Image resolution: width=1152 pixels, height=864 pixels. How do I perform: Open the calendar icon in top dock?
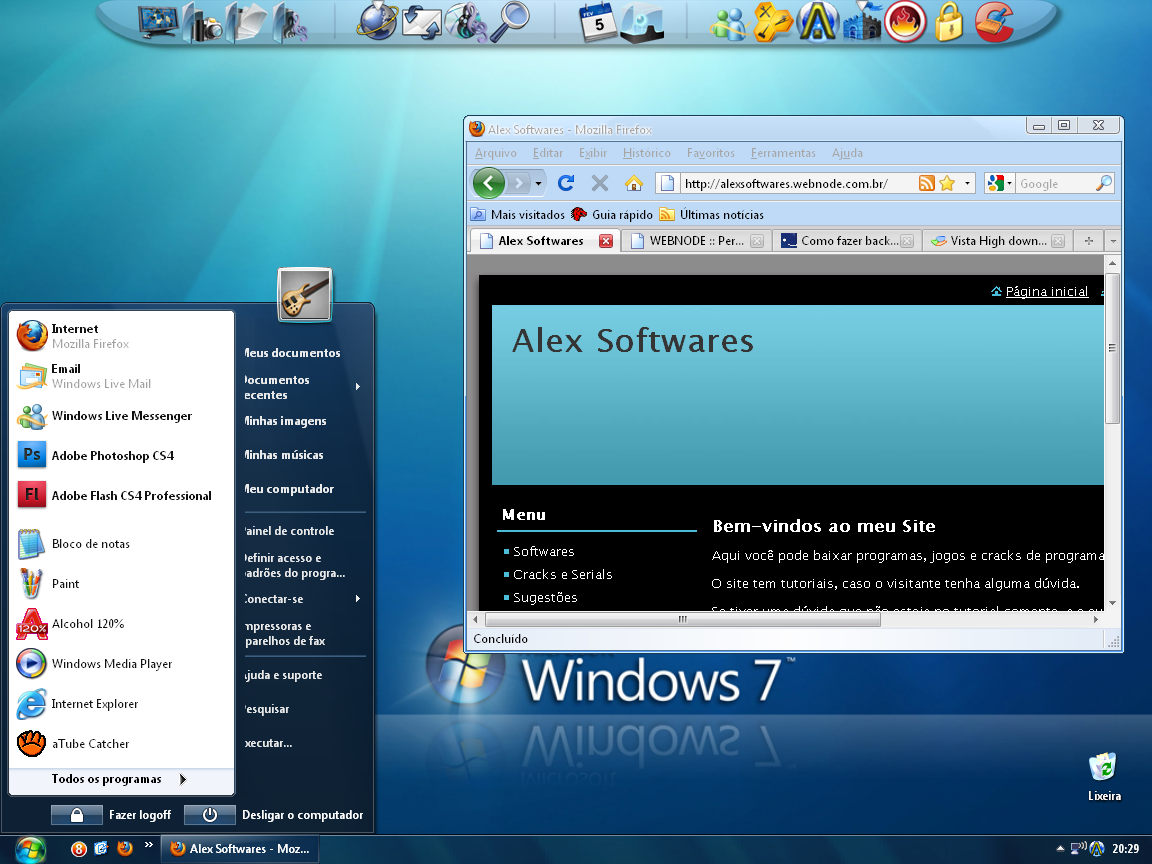click(598, 22)
